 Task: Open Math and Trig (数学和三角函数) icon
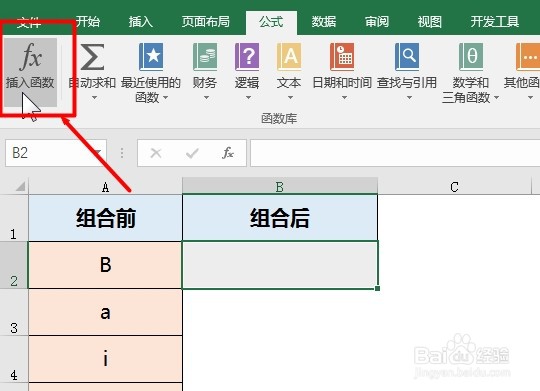pos(471,56)
